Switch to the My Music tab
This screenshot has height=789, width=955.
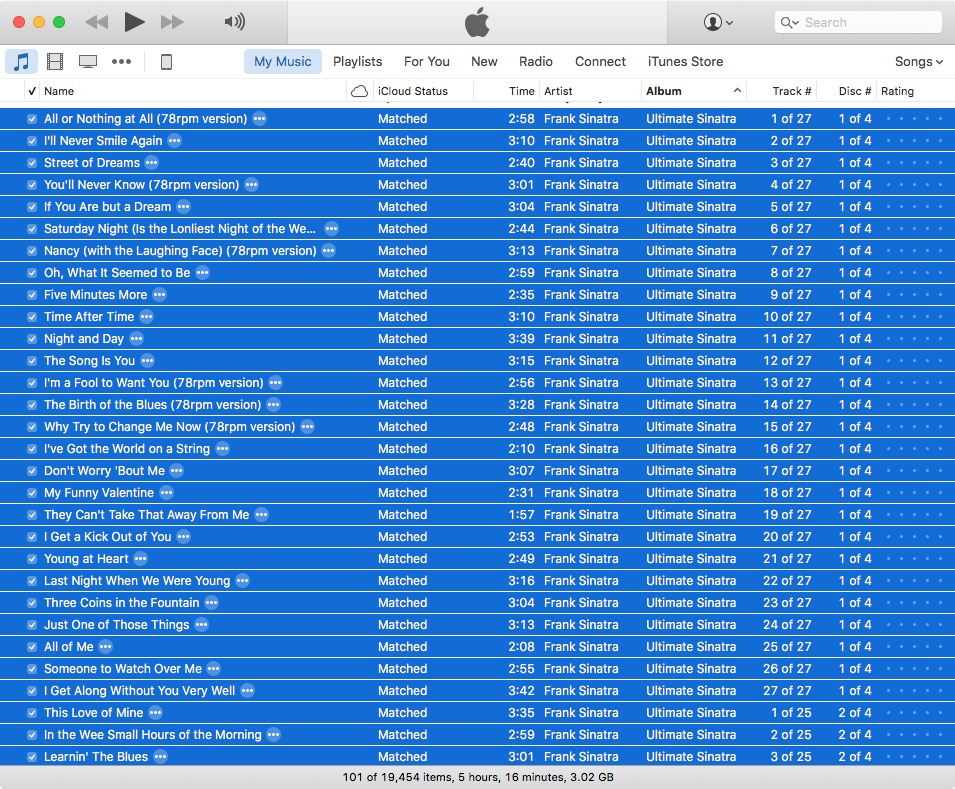click(x=283, y=62)
